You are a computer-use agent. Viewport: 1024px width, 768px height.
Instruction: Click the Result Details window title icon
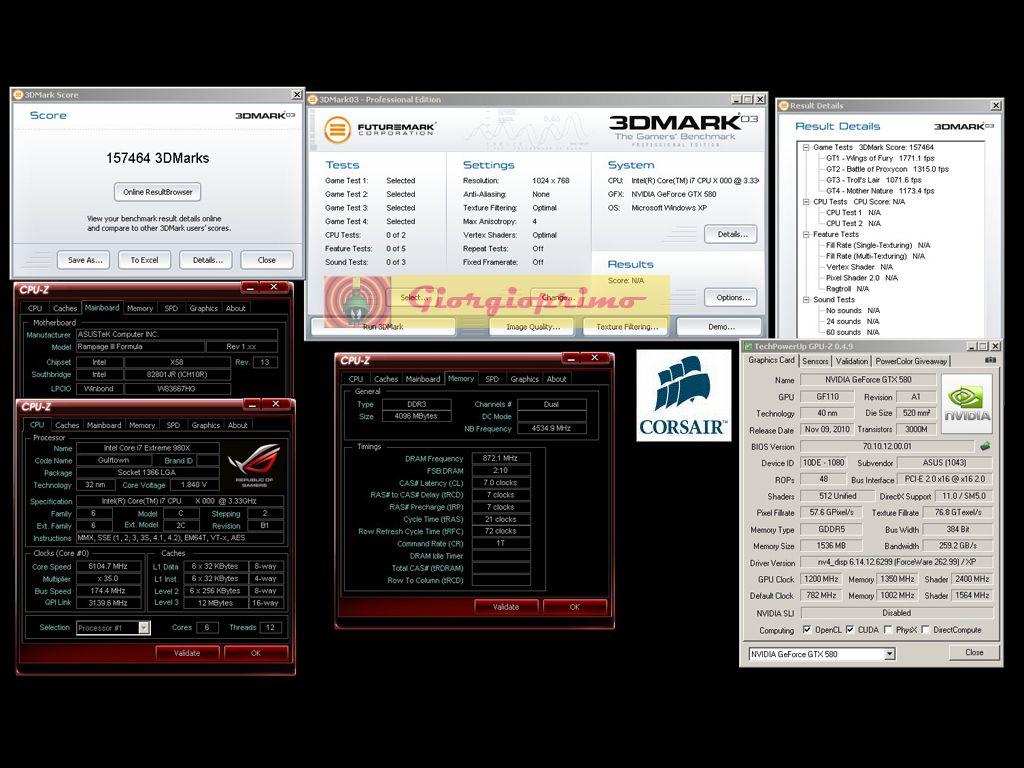783,105
